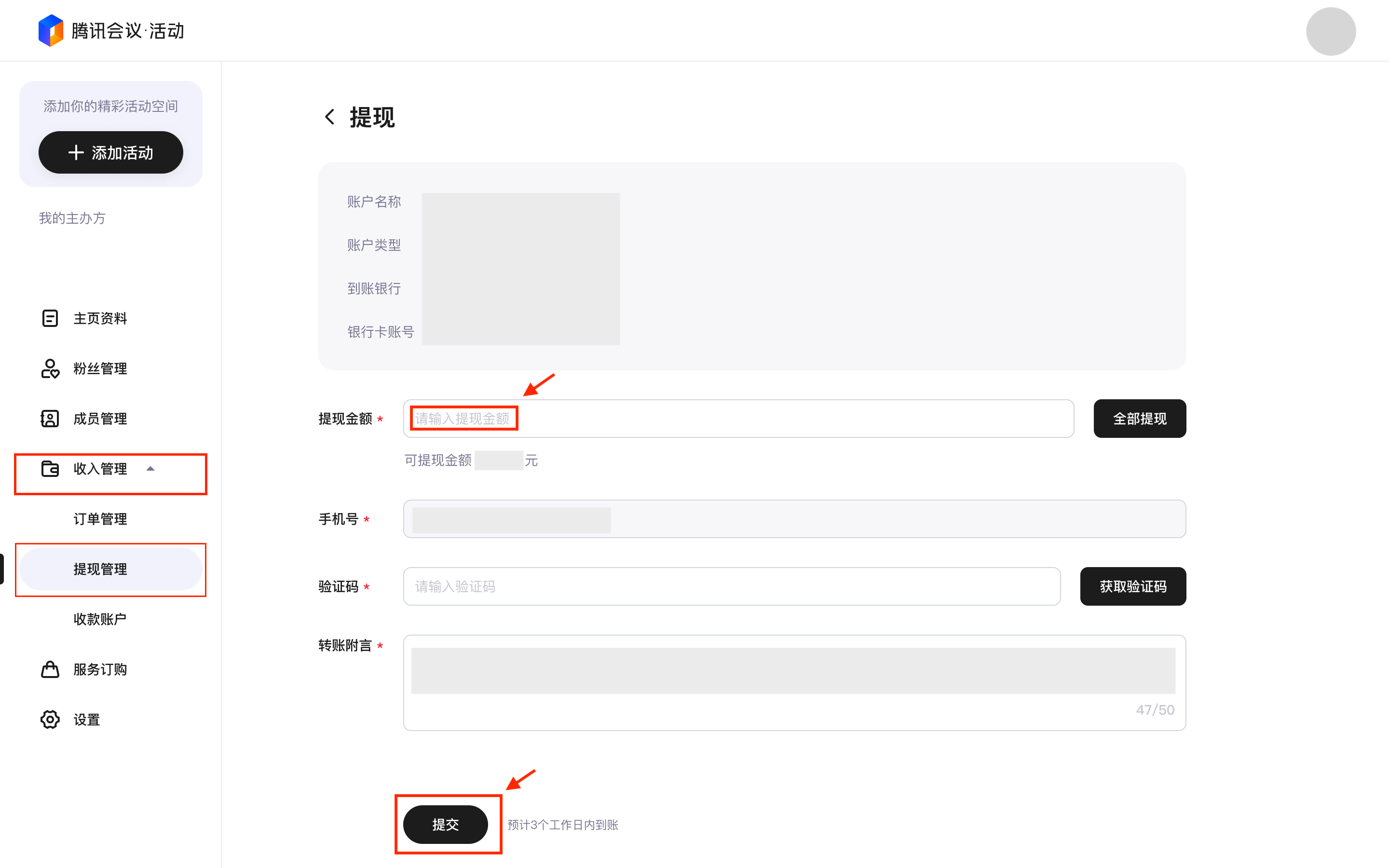Click the 服务订购 shopping bag icon
The width and height of the screenshot is (1389, 868).
click(x=50, y=669)
